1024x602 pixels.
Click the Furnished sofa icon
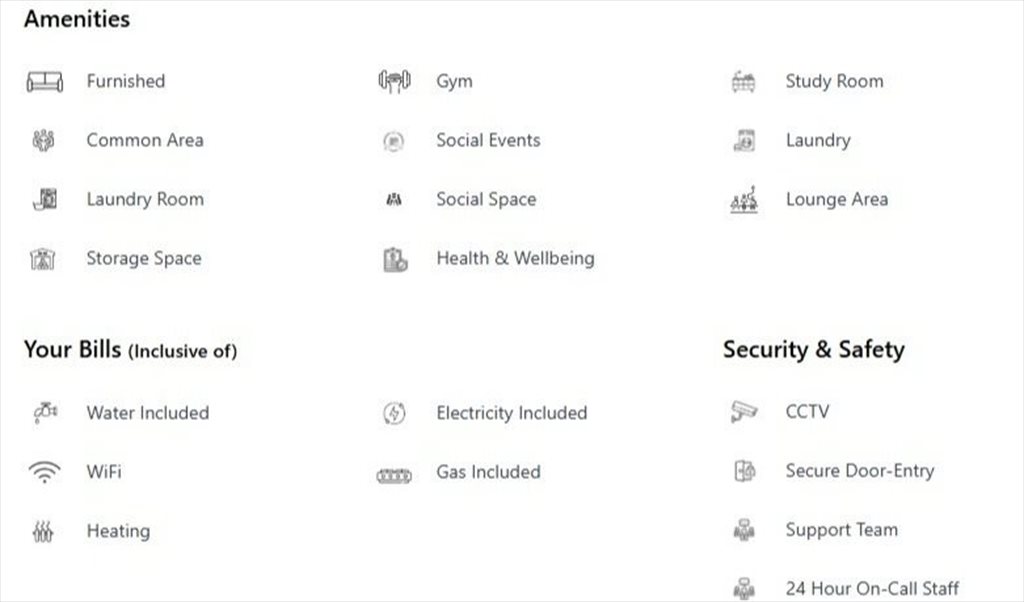pos(44,82)
